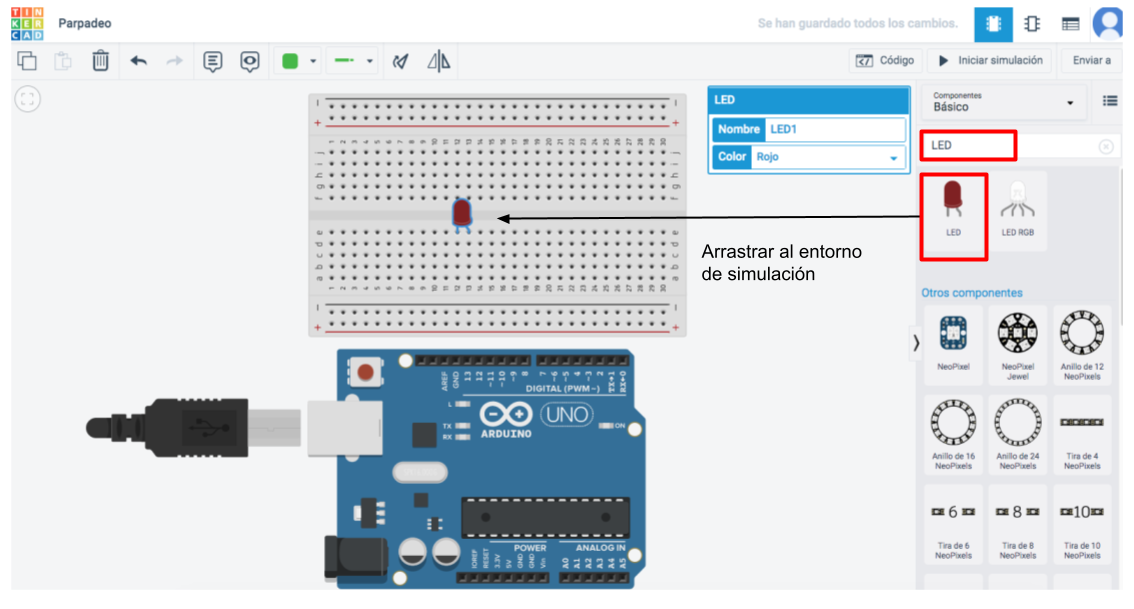1134x609 pixels.
Task: Select the NeoPixel Jewel component
Action: coord(1017,344)
